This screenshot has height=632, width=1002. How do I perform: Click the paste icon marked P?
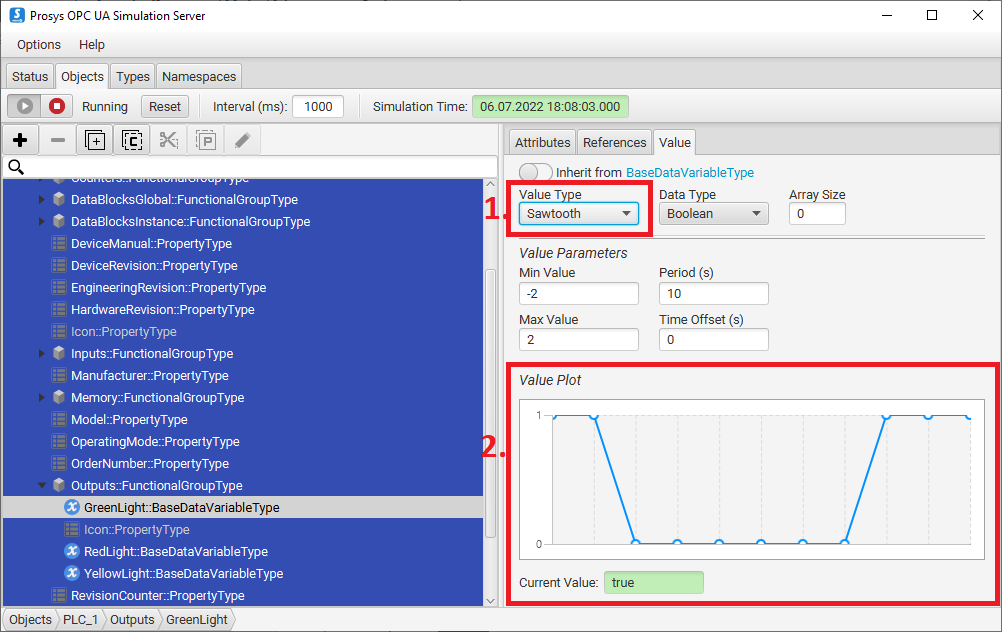[x=206, y=141]
